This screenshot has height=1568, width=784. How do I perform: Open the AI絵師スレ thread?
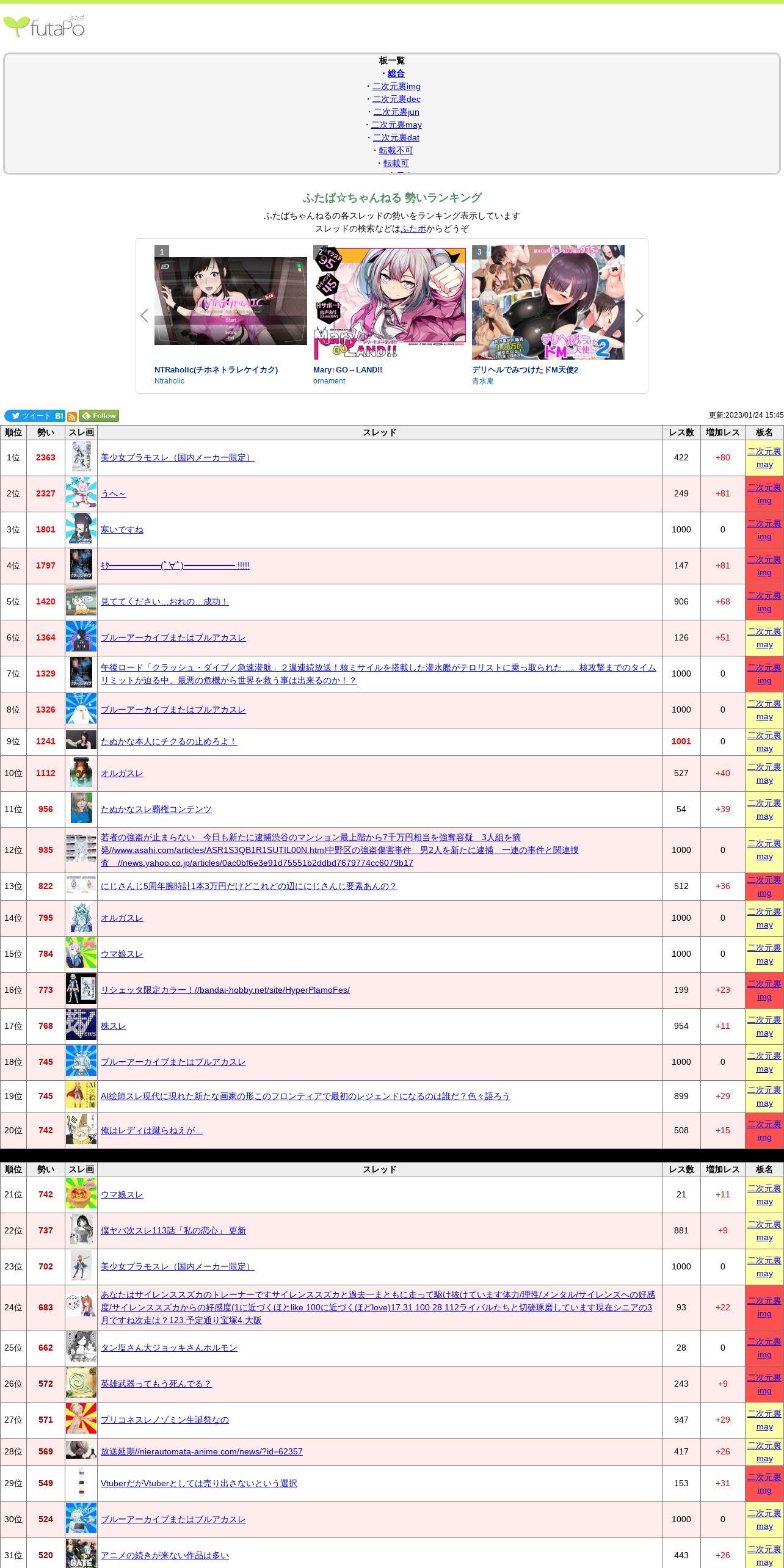305,1096
